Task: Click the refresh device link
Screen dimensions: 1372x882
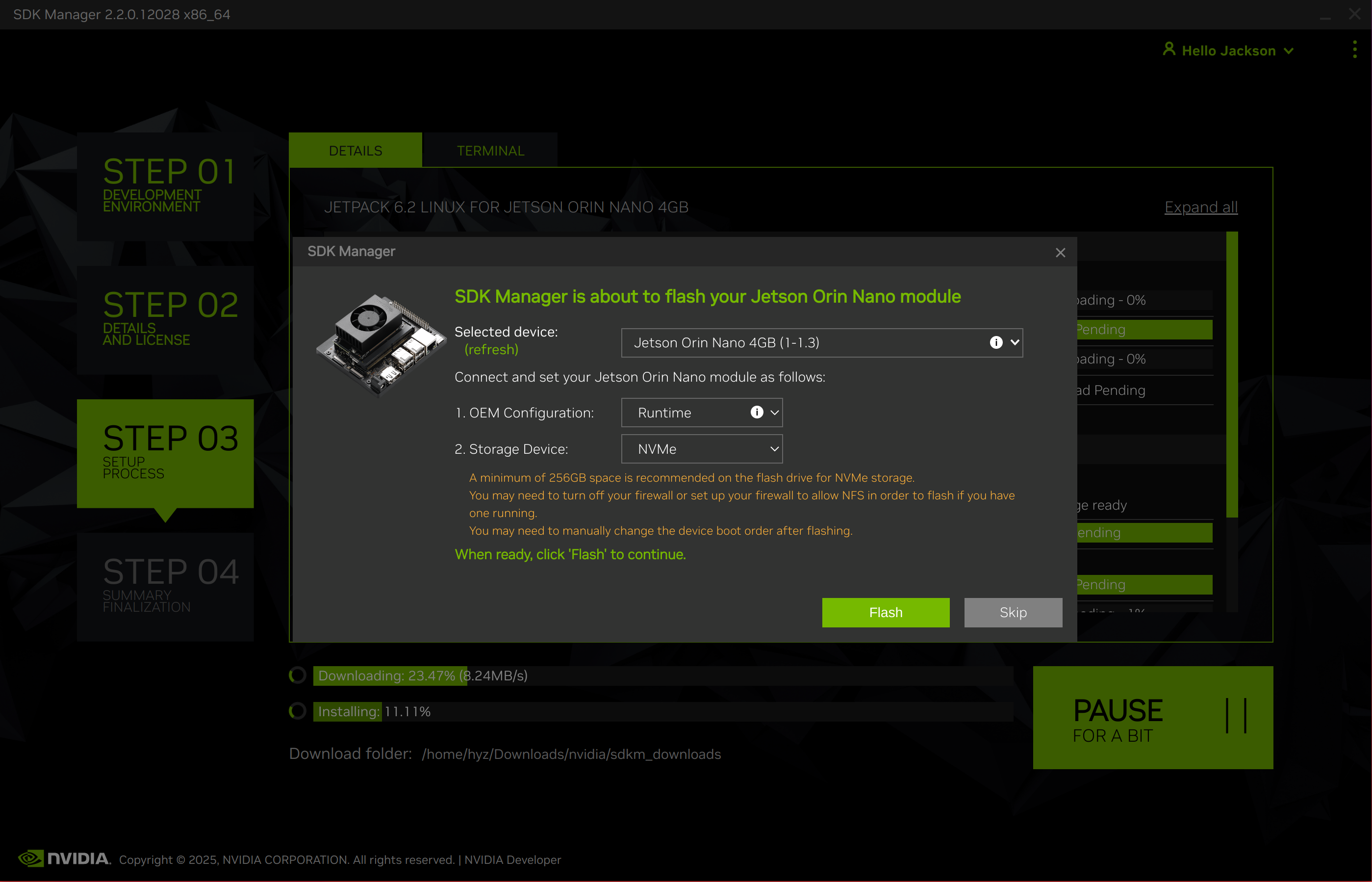Action: tap(491, 349)
